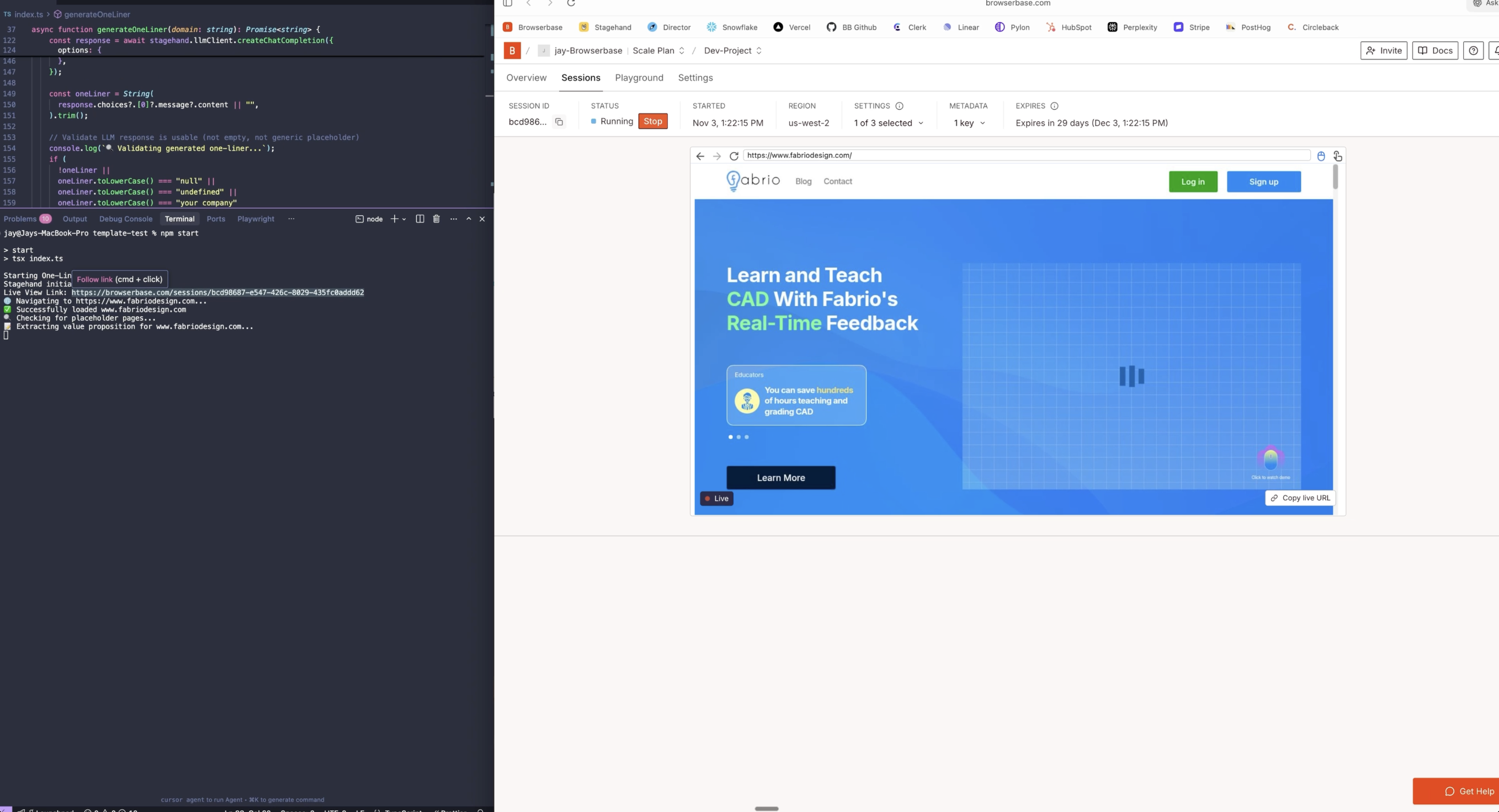Select the third carousel dot
1499x812 pixels.
tap(747, 437)
